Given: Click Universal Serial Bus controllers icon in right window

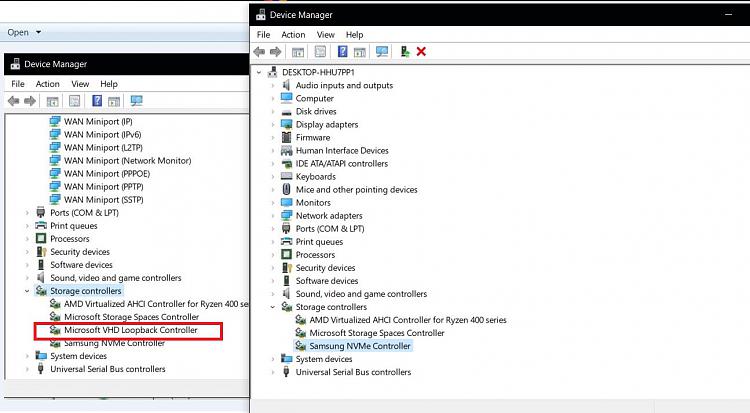Looking at the screenshot, I should tap(286, 372).
